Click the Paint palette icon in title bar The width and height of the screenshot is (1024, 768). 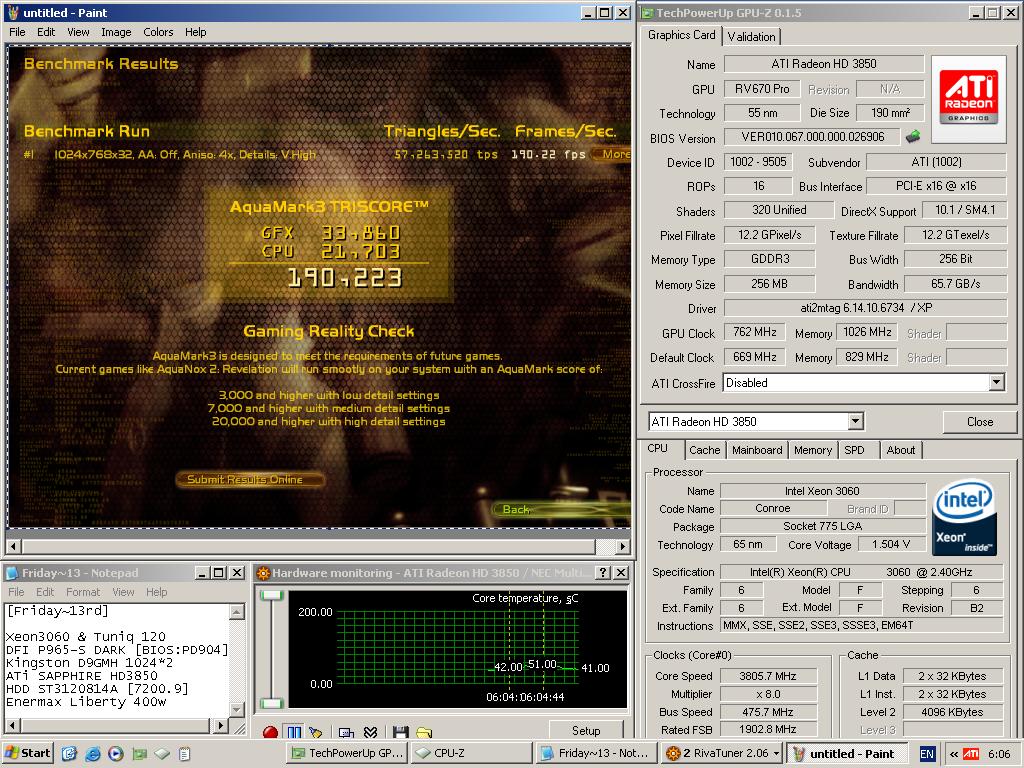[12, 12]
